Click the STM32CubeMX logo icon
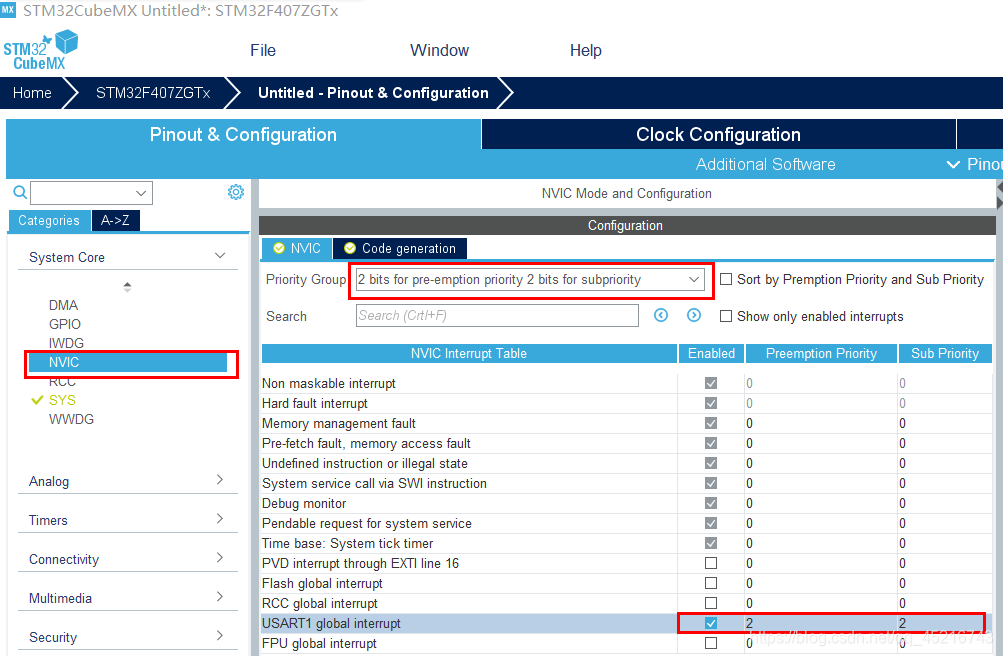The height and width of the screenshot is (656, 1003). point(40,50)
